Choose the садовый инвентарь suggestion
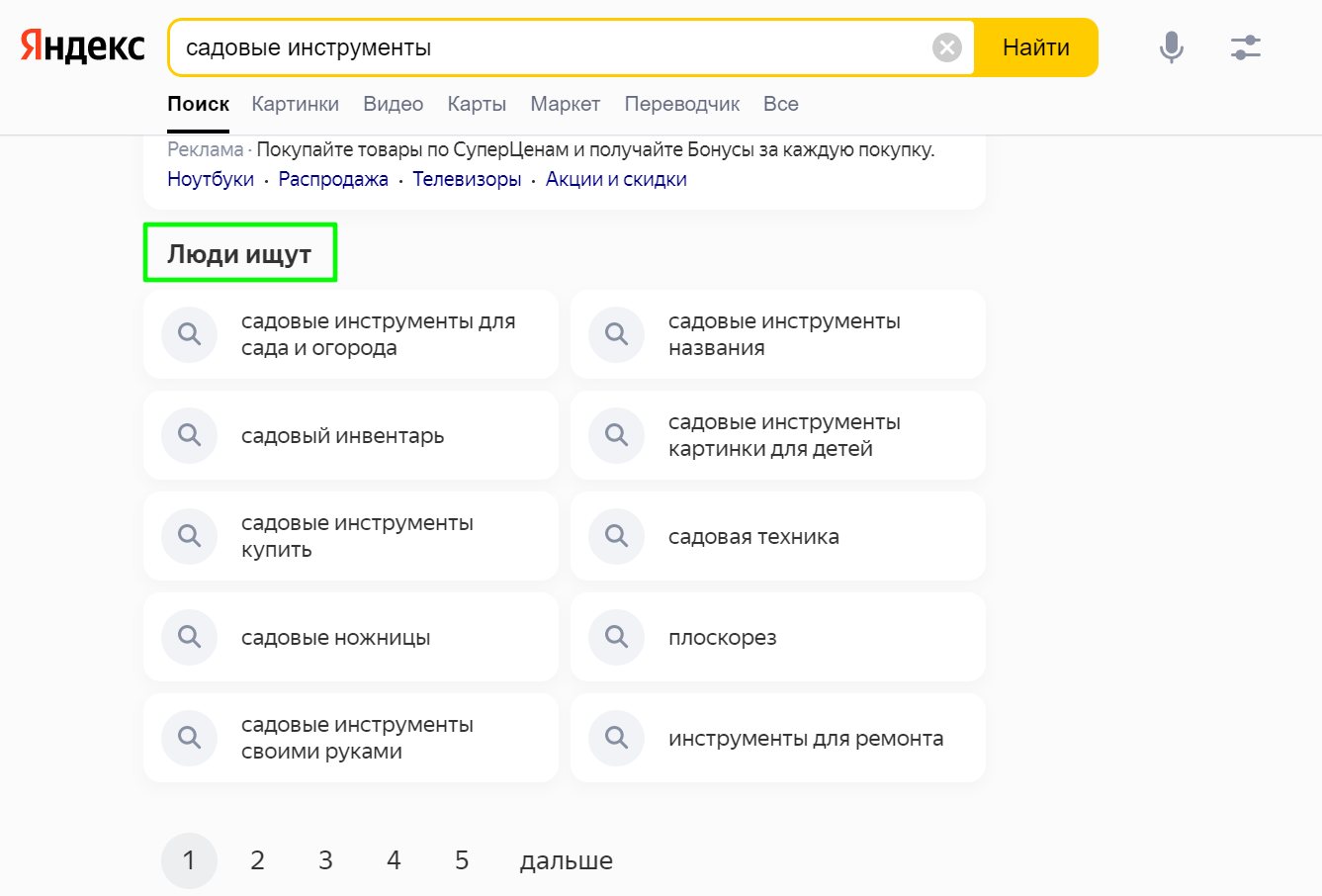 click(x=351, y=435)
